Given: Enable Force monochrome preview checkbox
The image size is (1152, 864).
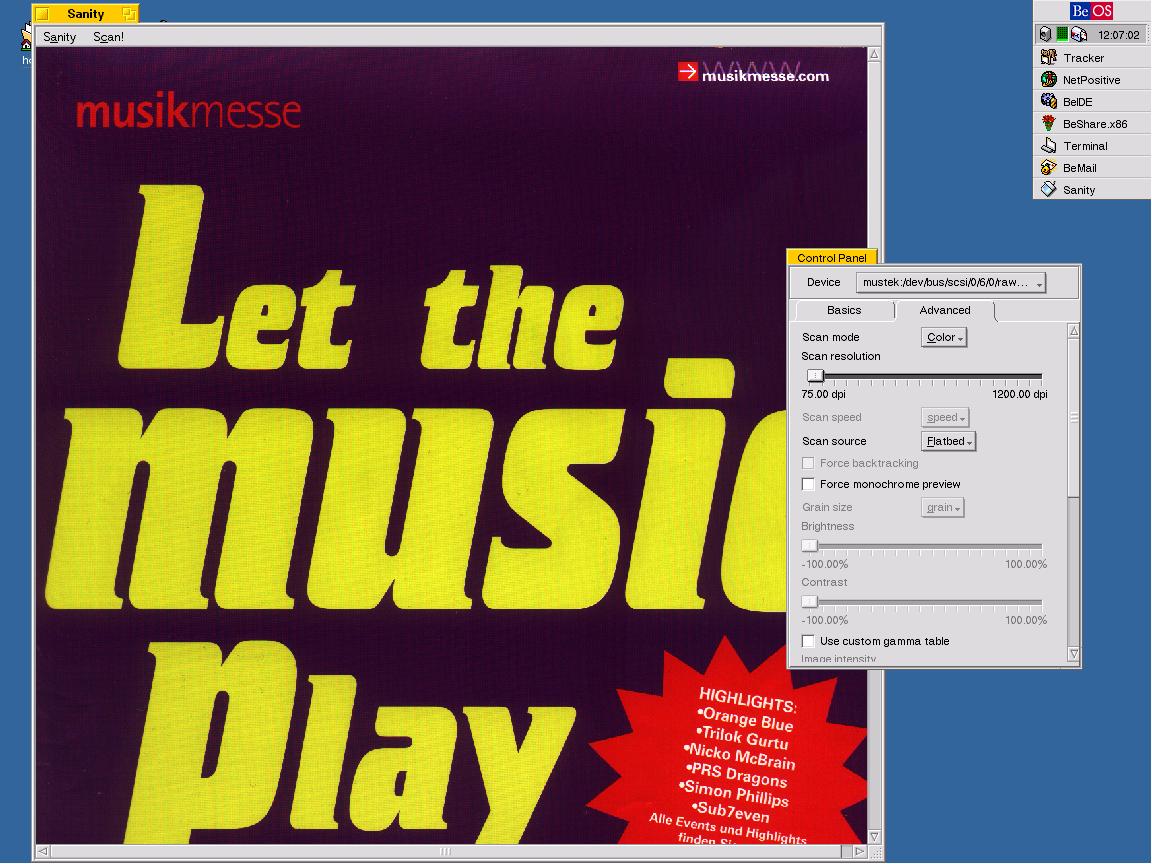Looking at the screenshot, I should 809,485.
